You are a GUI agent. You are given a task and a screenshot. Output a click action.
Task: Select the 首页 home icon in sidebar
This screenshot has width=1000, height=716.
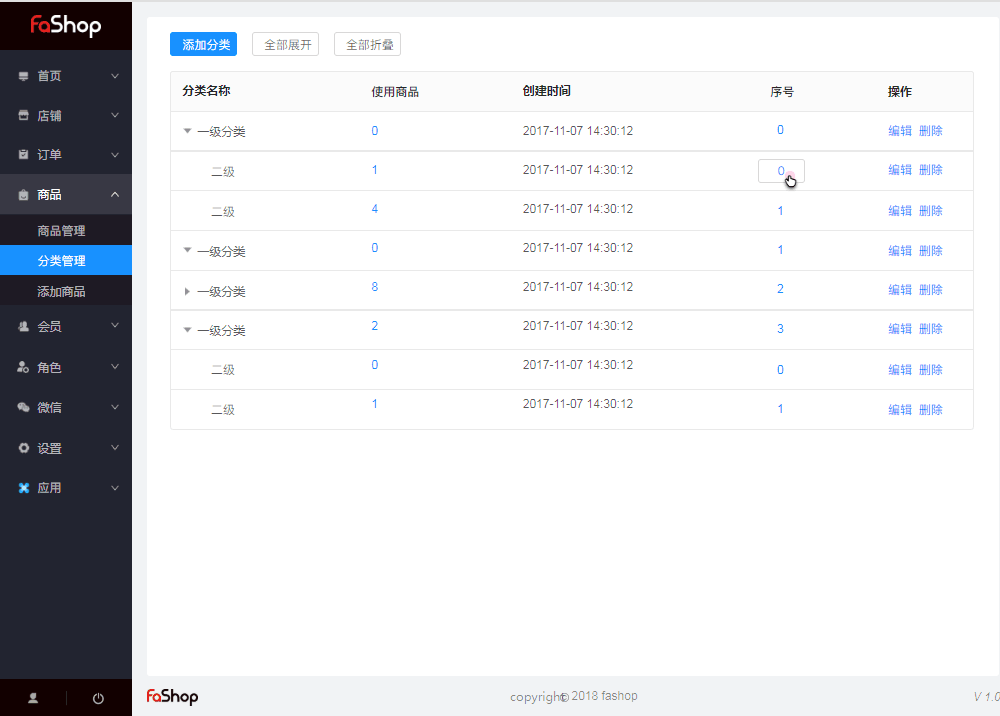22,75
